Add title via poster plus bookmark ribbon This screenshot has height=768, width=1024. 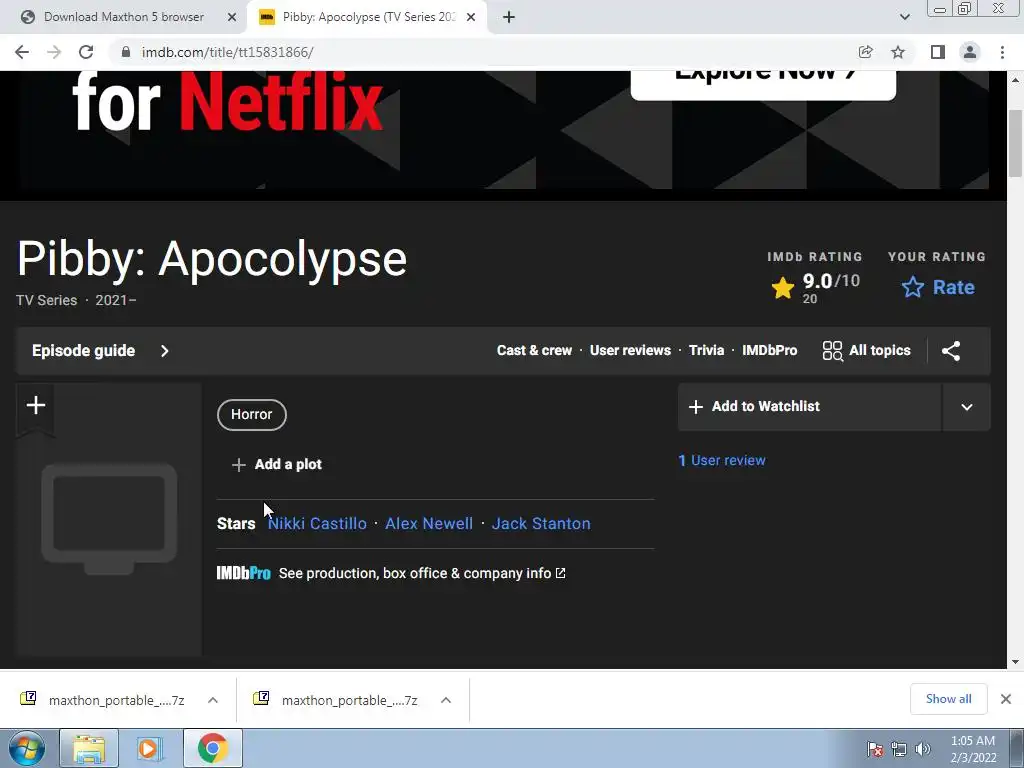click(36, 406)
